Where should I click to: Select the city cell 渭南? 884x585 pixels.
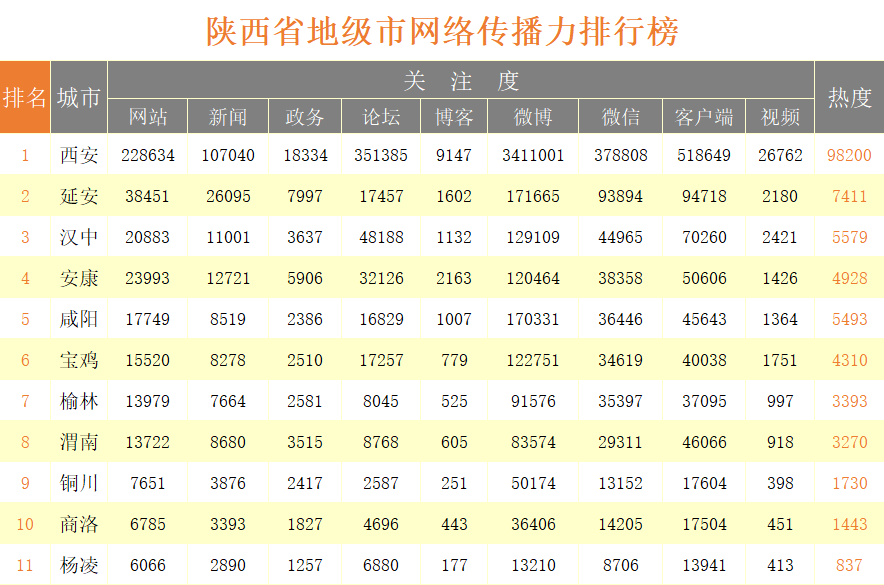tap(79, 442)
